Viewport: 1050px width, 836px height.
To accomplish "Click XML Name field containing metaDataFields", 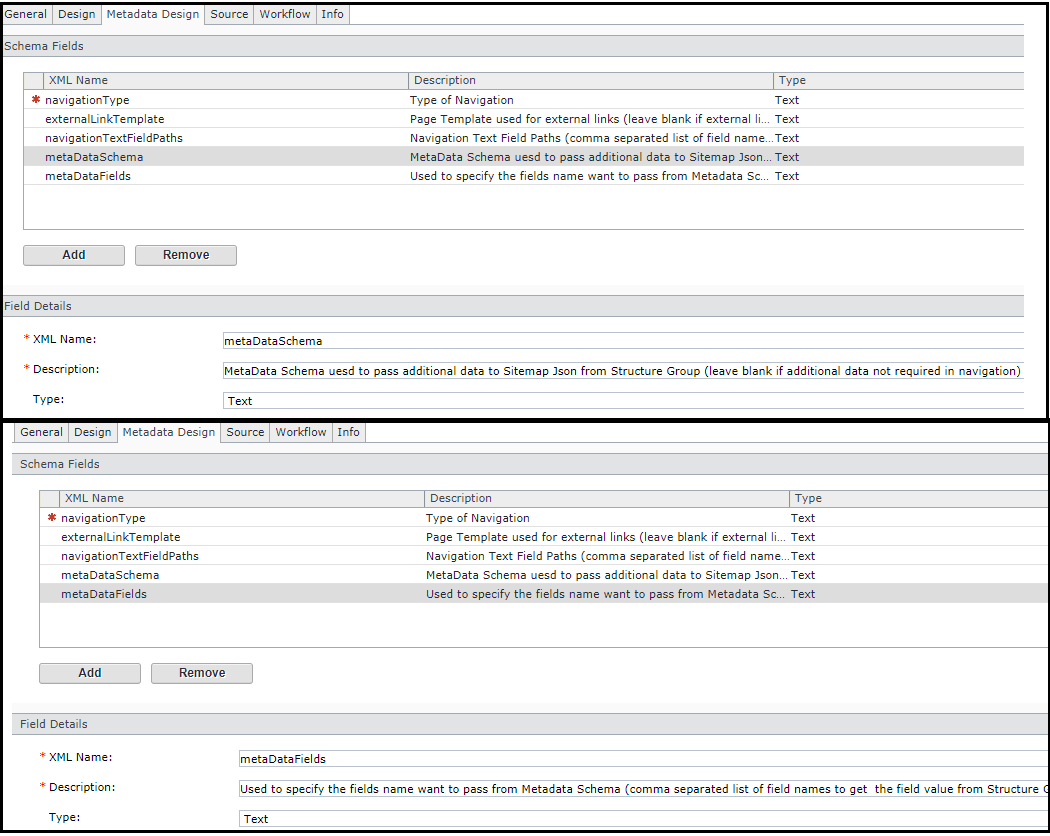I will pyautogui.click(x=640, y=759).
